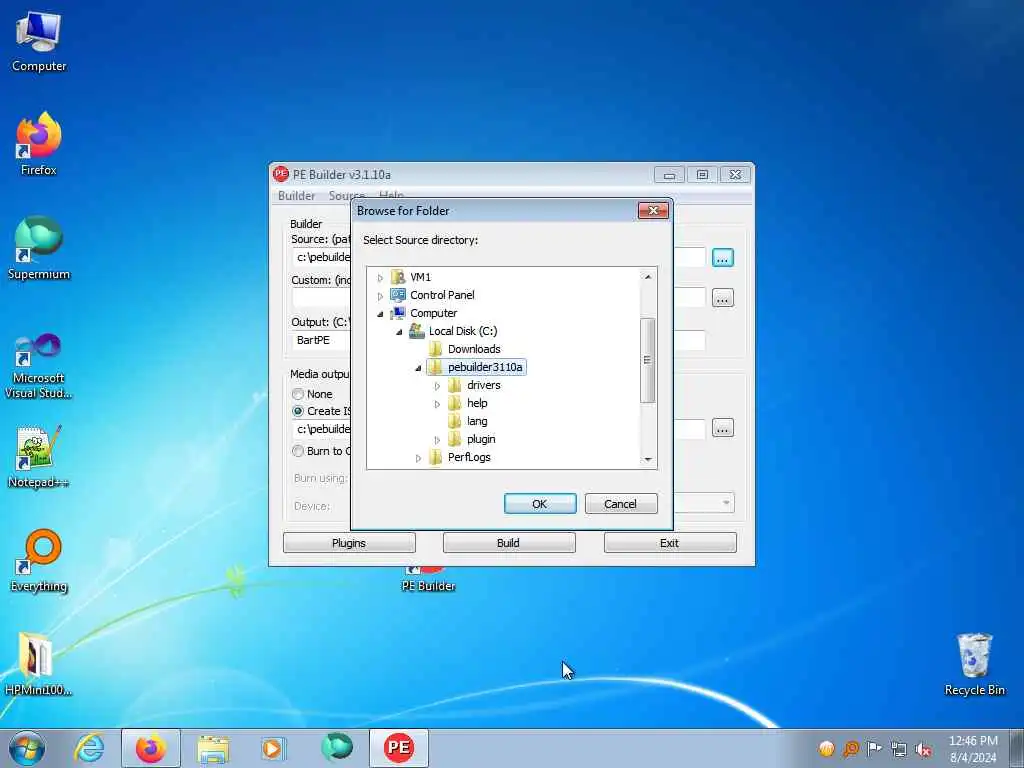This screenshot has height=768, width=1024.
Task: Select the plugin folder in tree
Action: 472,440
